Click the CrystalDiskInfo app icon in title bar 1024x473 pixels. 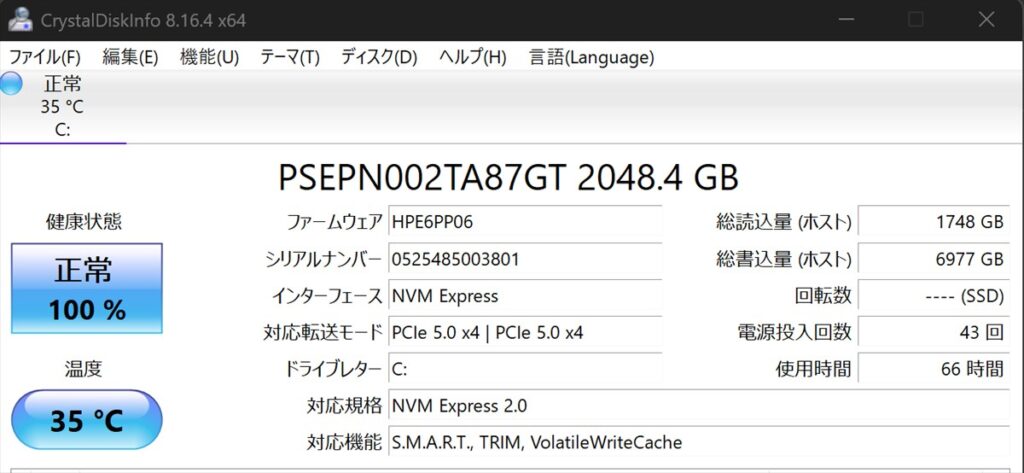point(20,20)
